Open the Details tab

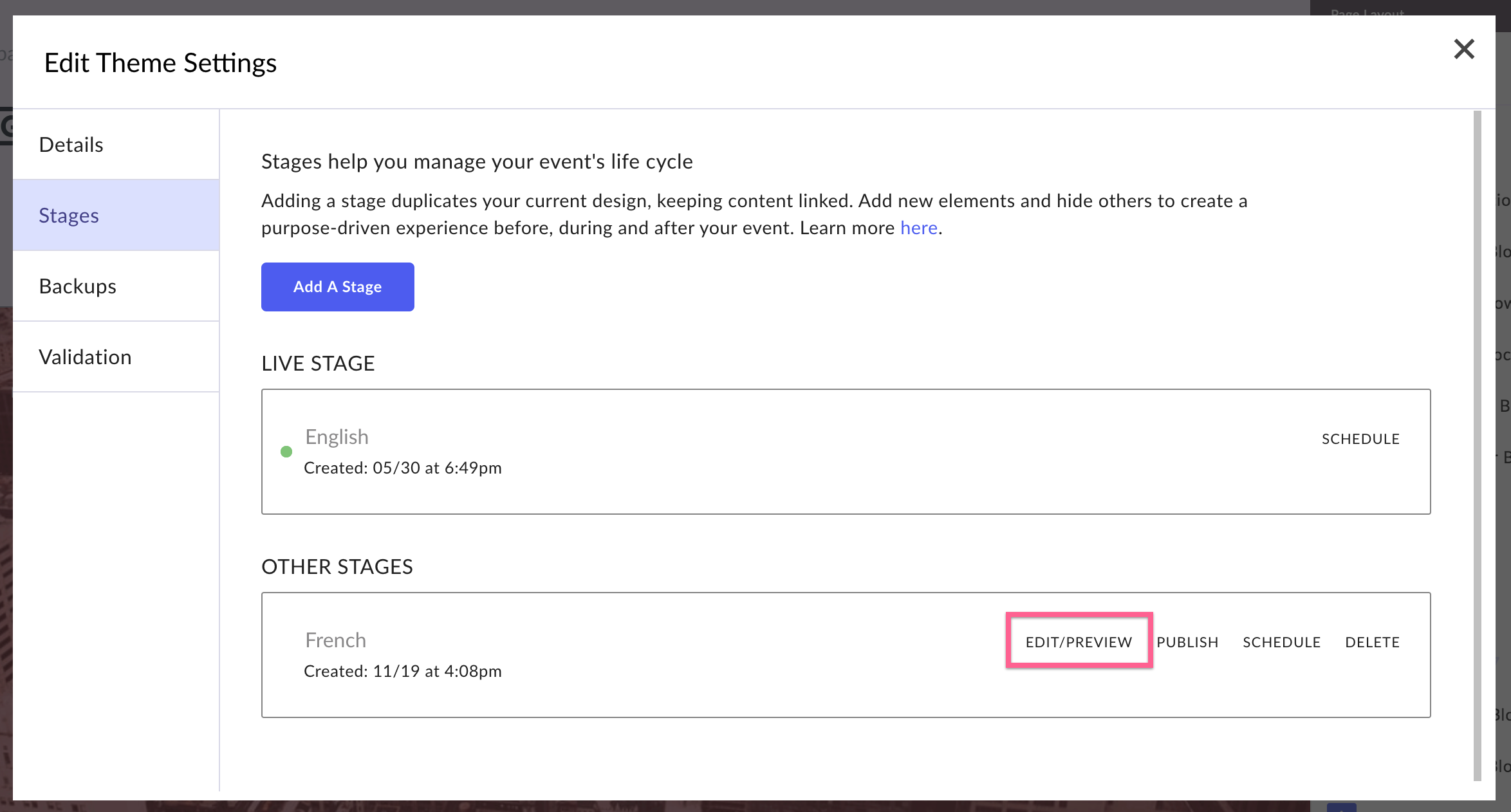[116, 145]
